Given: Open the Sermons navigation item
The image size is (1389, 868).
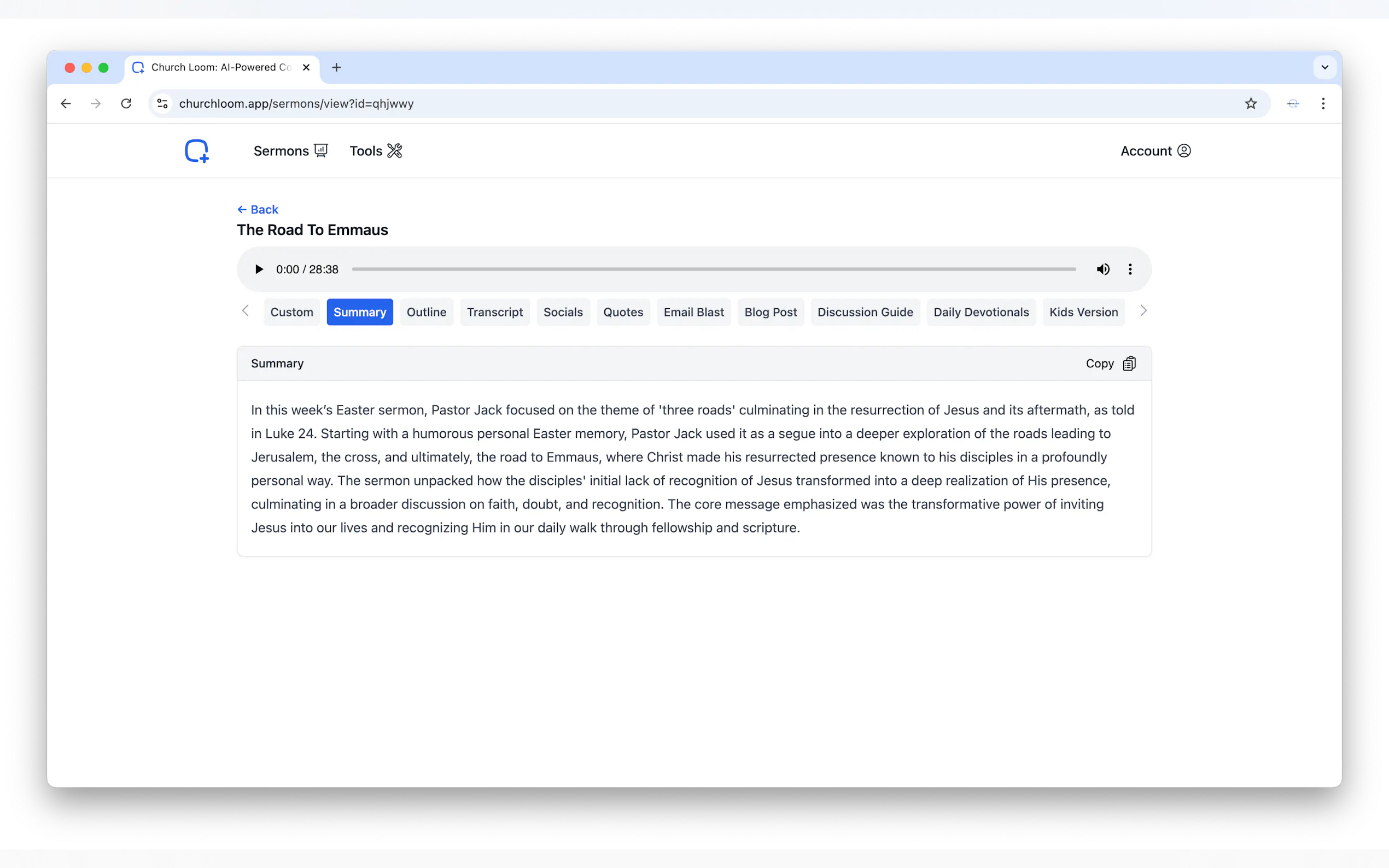Looking at the screenshot, I should 290,151.
